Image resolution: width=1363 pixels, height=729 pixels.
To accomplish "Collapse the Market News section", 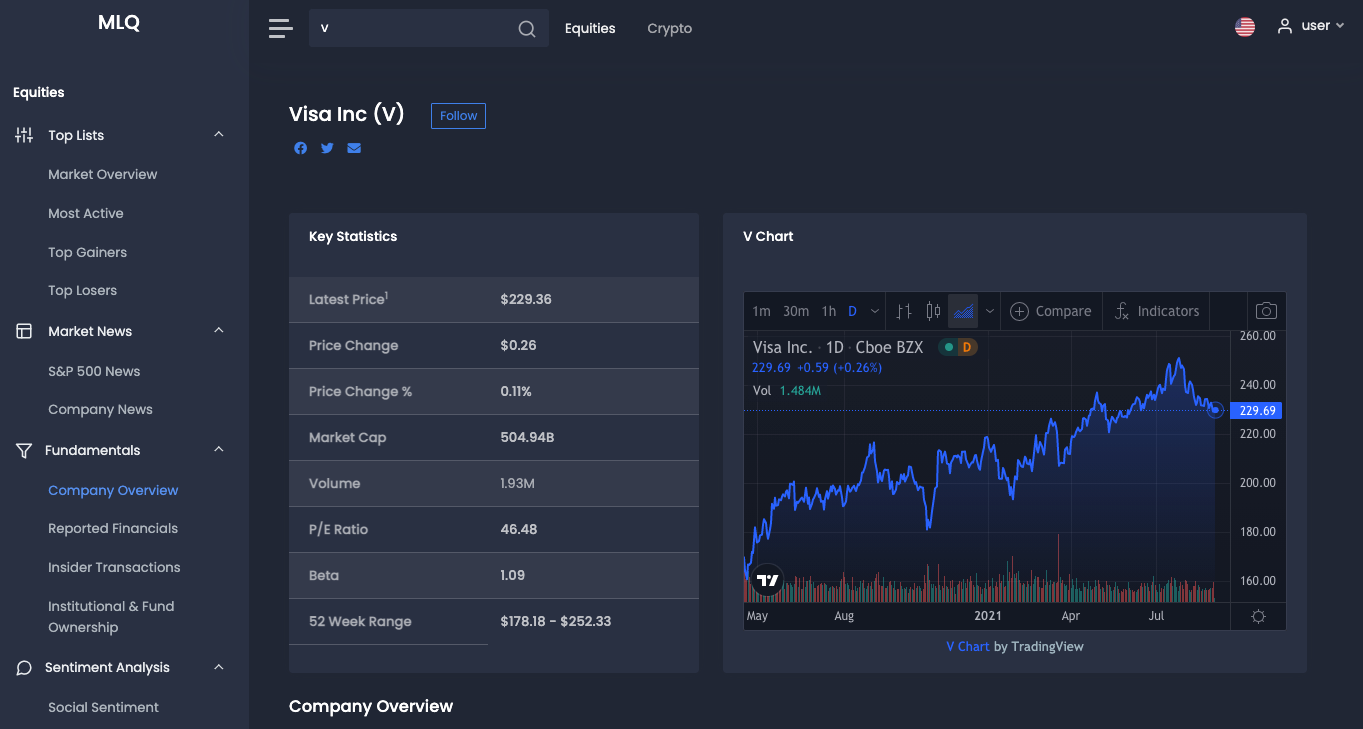I will 219,331.
